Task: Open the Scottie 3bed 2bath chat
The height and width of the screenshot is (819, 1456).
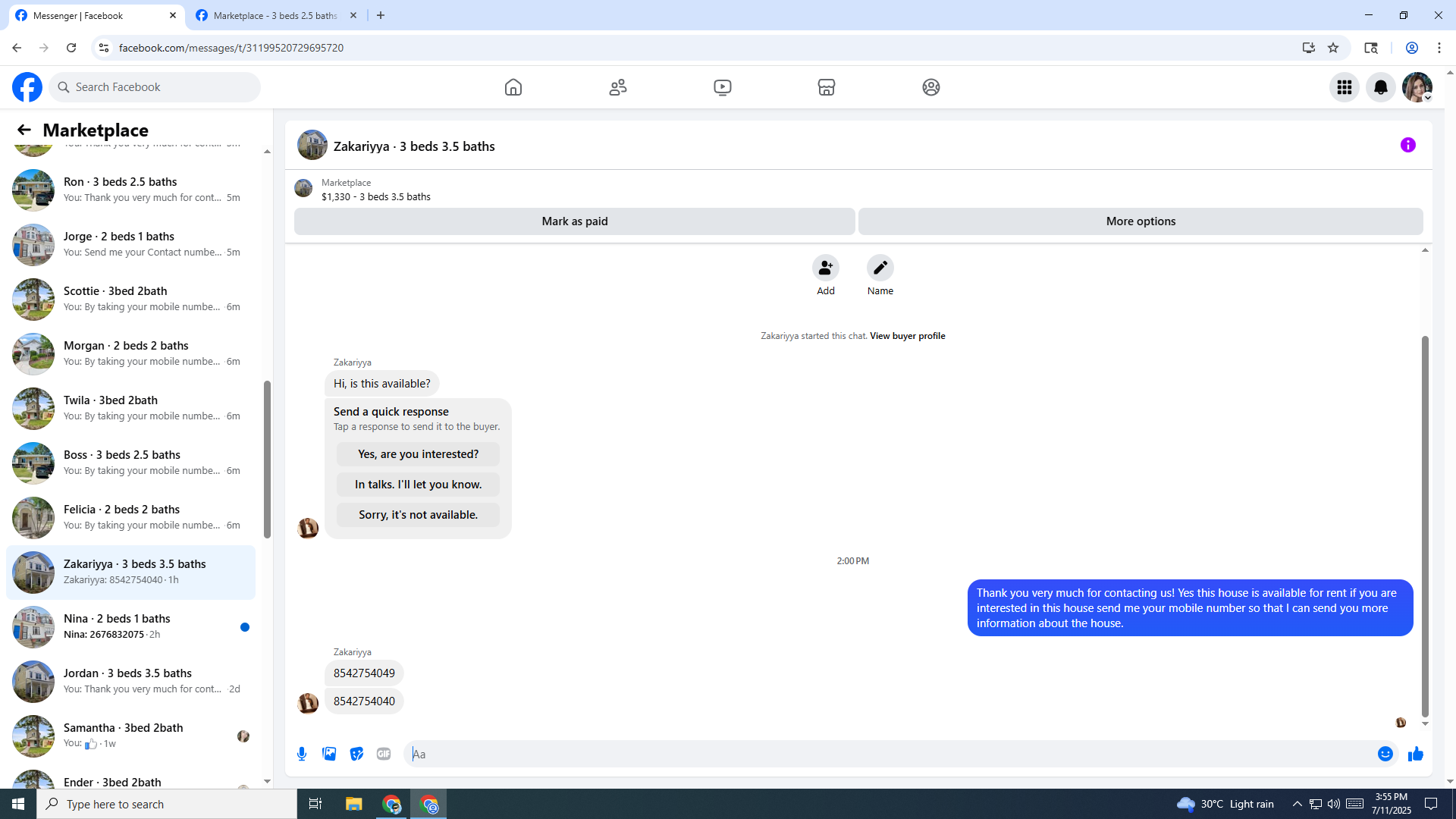Action: pos(130,299)
